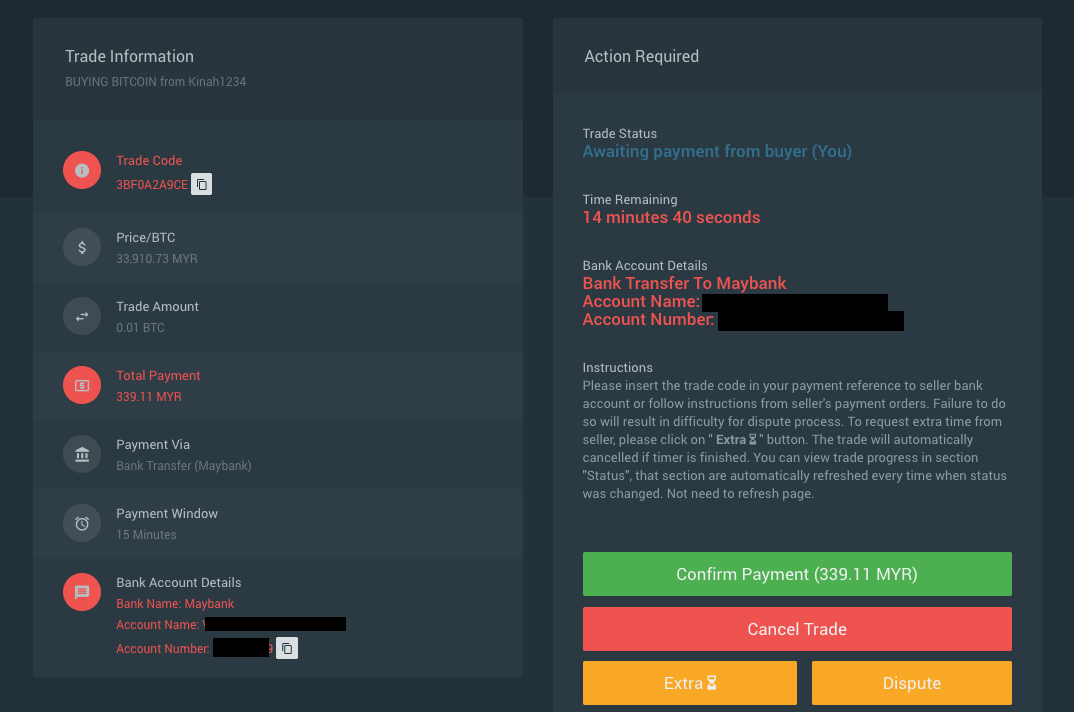Click Bank Transfer To Maybank heading
The image size is (1074, 712).
684,283
